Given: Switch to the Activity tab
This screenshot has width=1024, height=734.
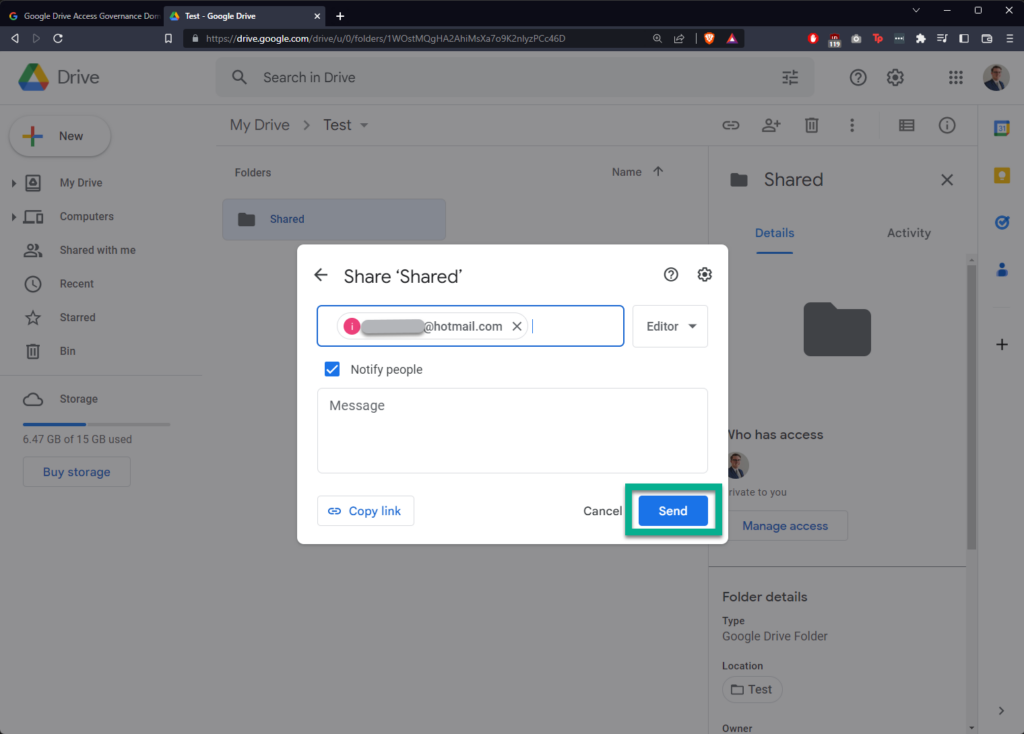Looking at the screenshot, I should (908, 233).
